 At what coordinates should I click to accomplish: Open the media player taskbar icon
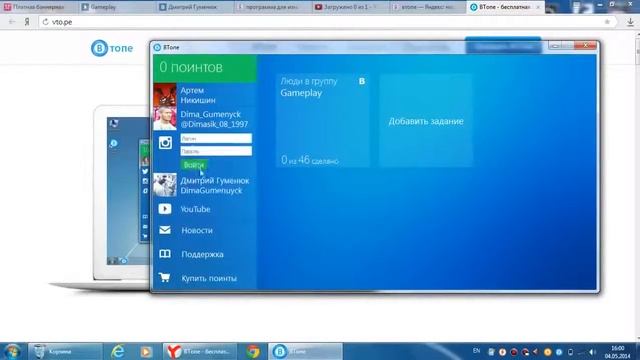(146, 351)
